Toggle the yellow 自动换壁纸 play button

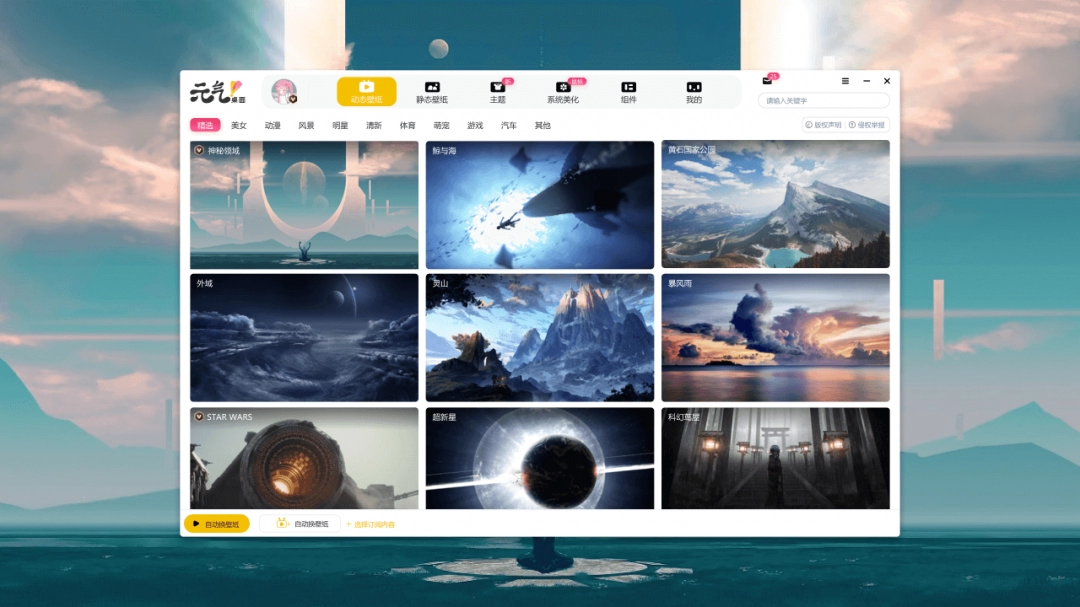pyautogui.click(x=216, y=524)
